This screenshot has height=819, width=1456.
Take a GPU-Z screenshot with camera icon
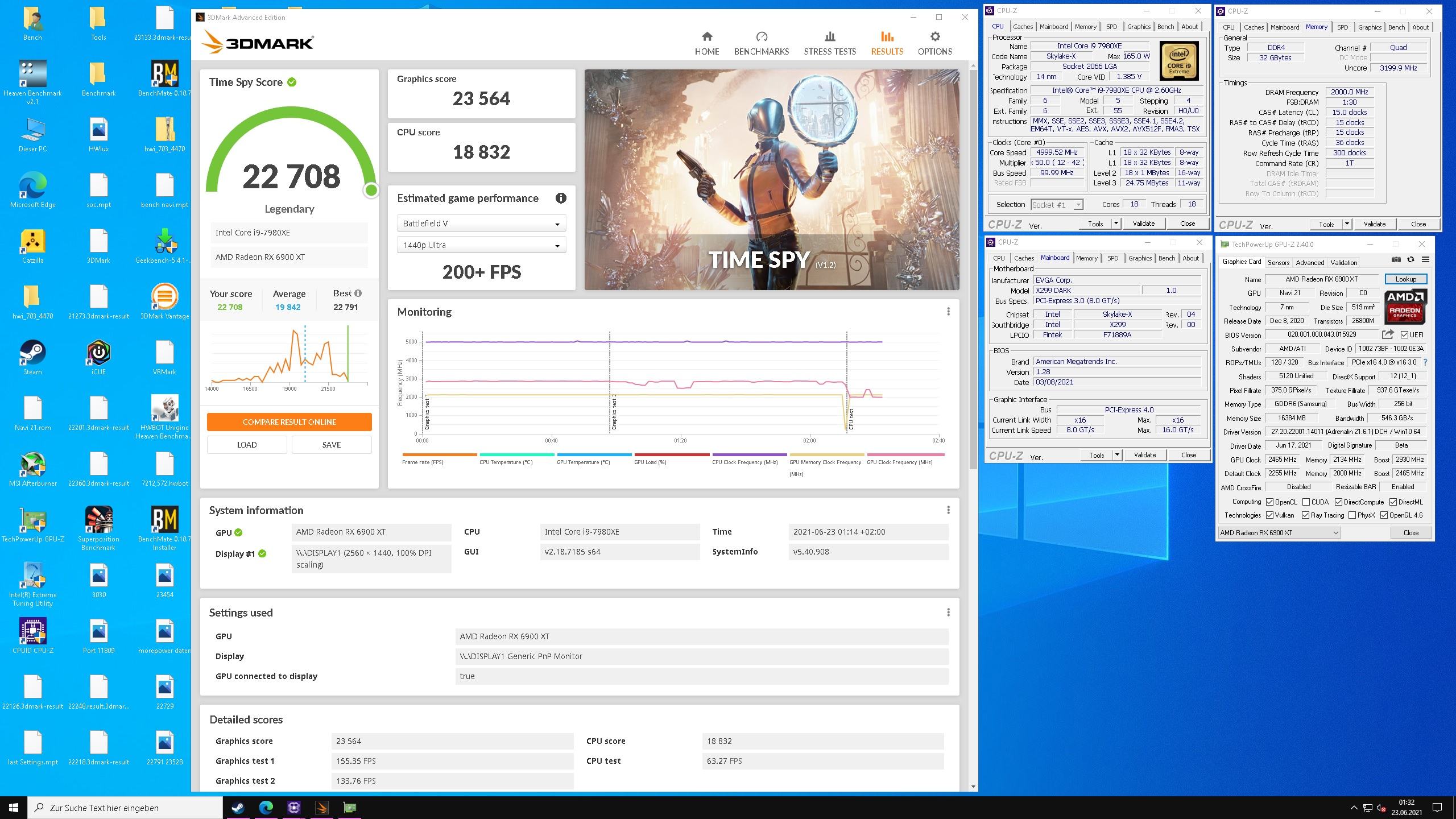(1396, 260)
